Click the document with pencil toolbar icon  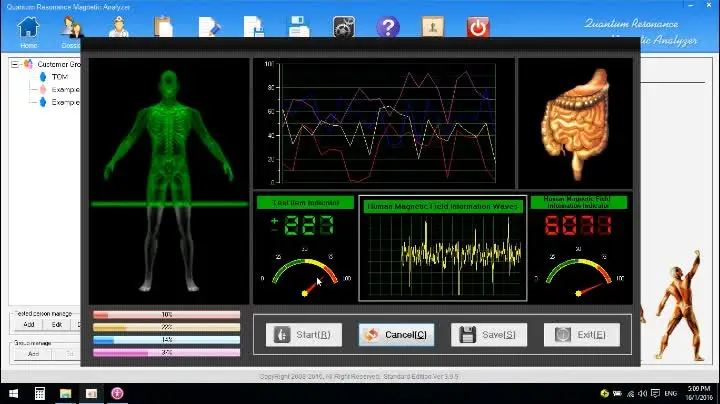[x=209, y=27]
